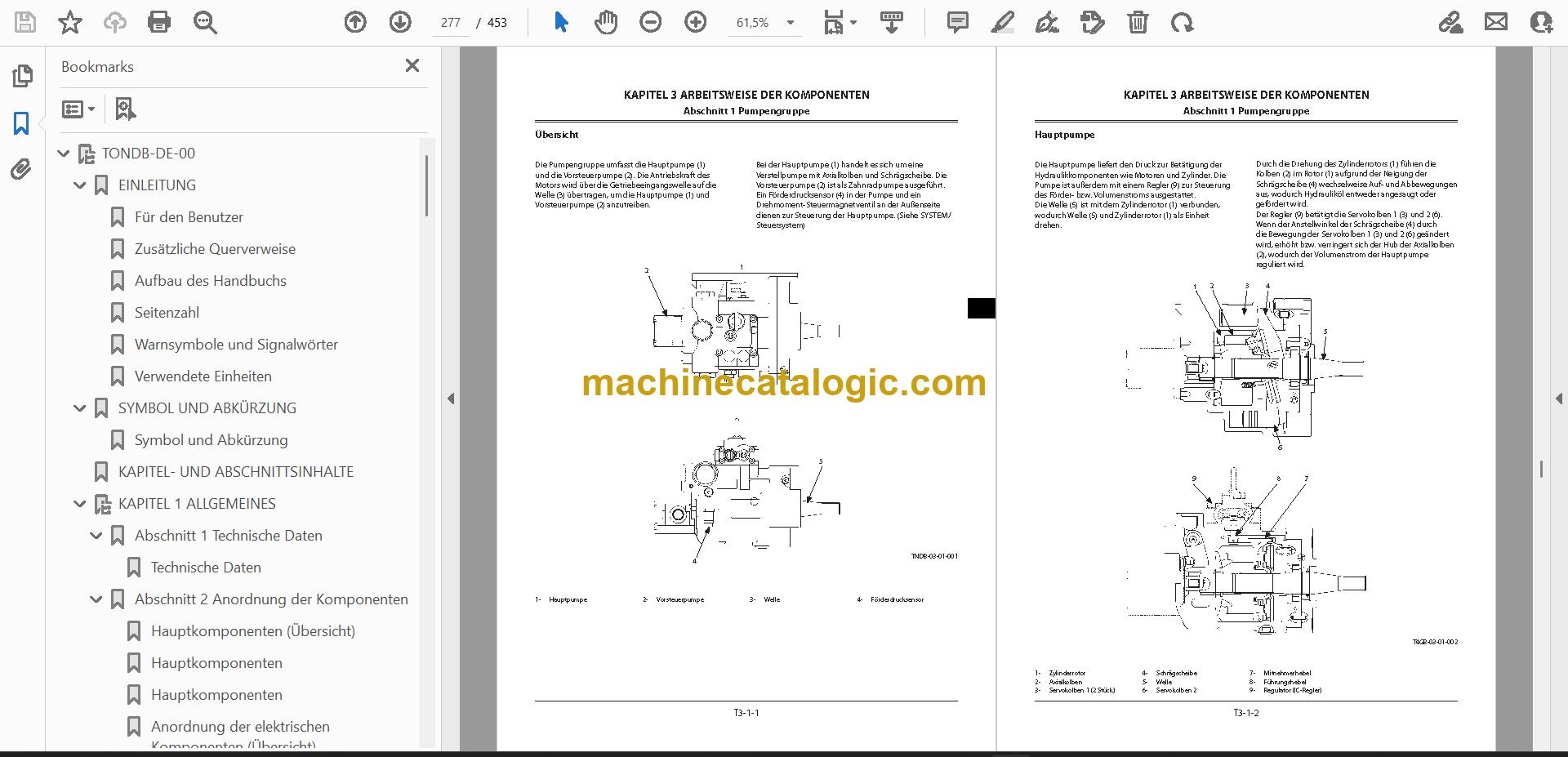Go to previous page arrow

355,22
